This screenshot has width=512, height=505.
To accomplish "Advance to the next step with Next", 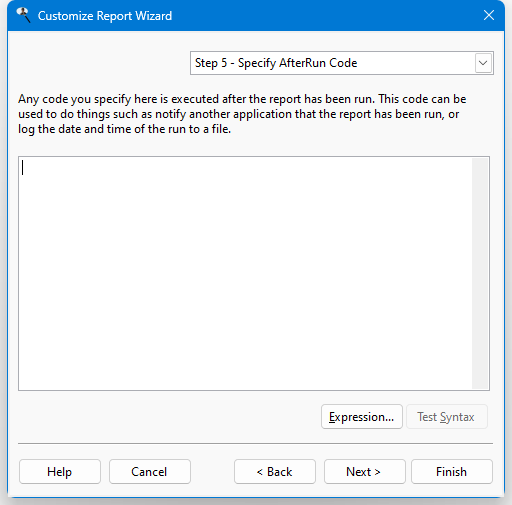I will pos(365,472).
